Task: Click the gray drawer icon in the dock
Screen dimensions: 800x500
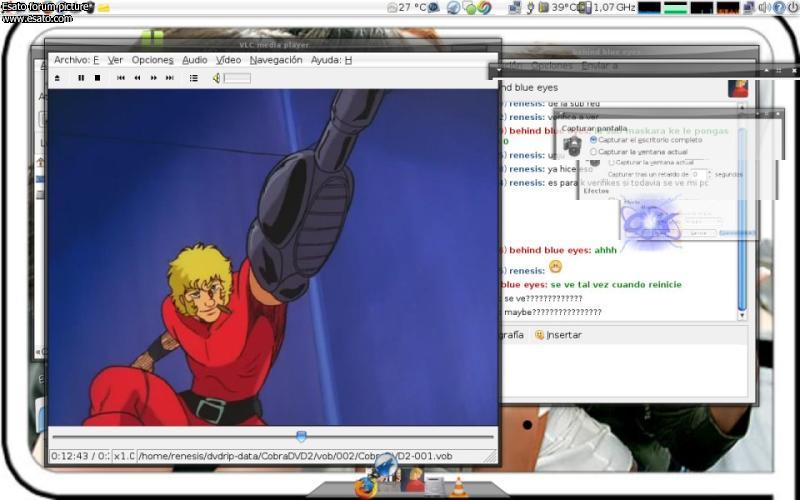Action: [436, 485]
